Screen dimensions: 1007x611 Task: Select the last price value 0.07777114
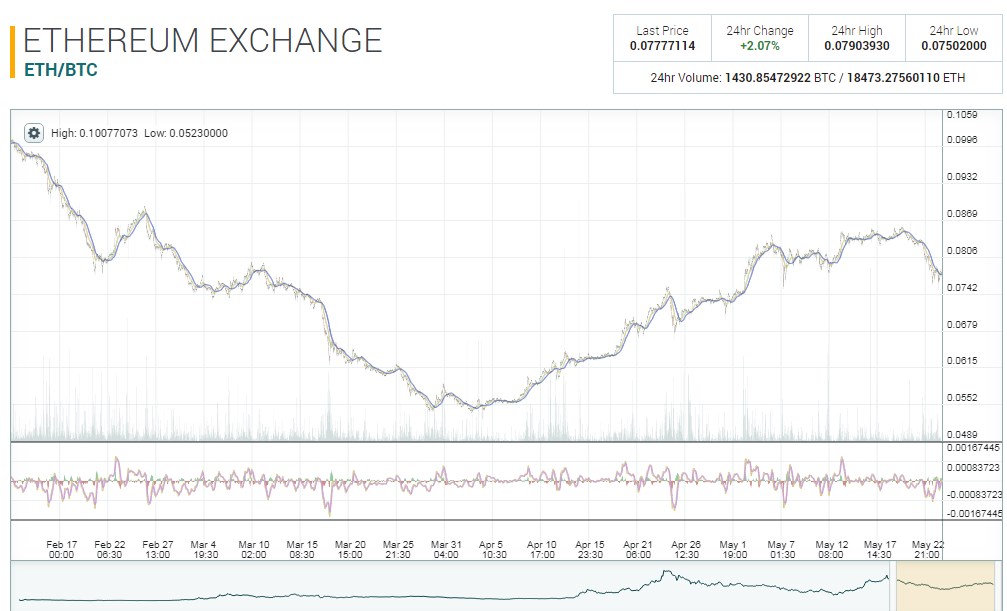[662, 46]
